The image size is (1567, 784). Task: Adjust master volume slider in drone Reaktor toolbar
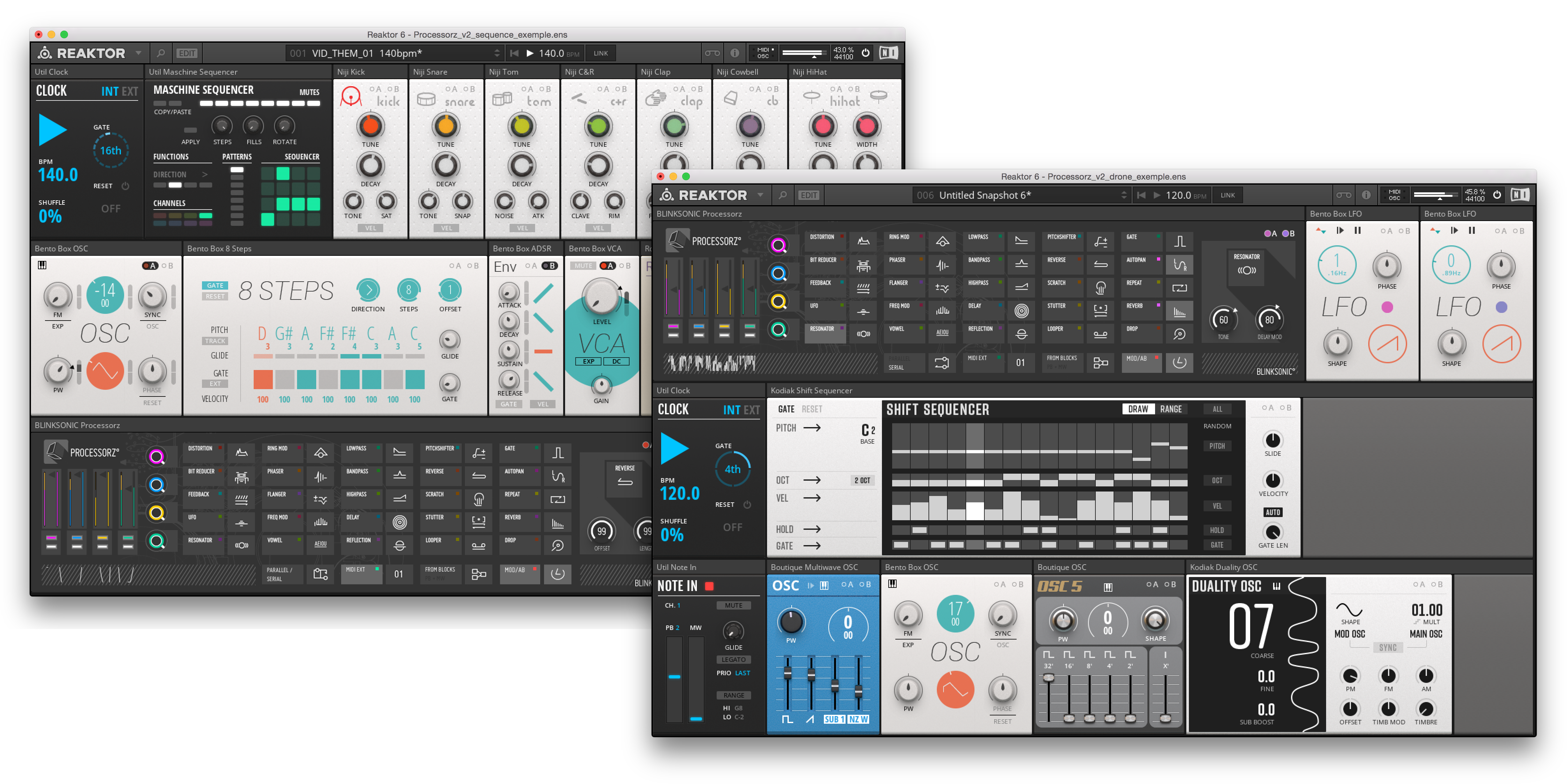[x=1437, y=195]
